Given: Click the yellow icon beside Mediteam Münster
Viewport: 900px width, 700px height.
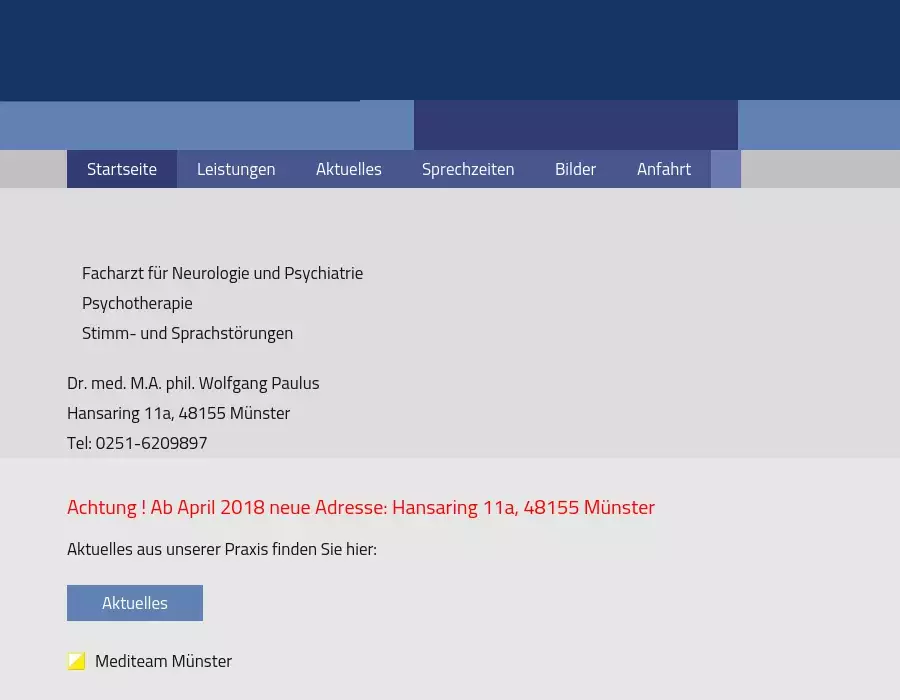Looking at the screenshot, I should coord(76,661).
